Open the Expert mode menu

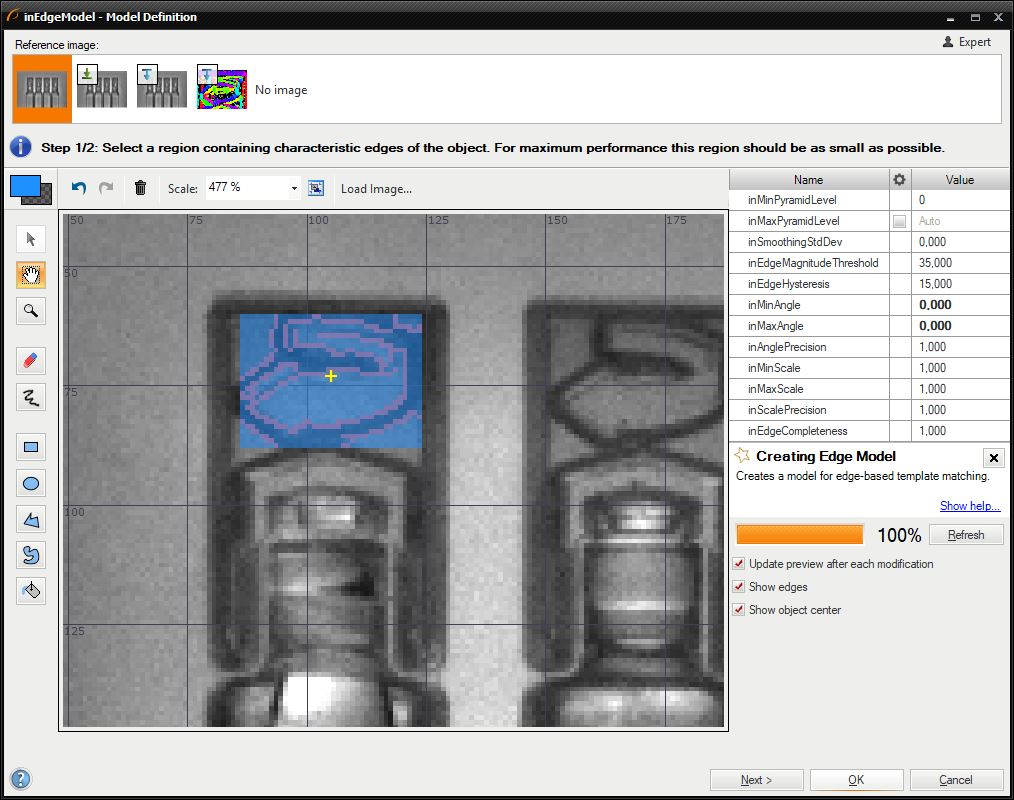tap(966, 42)
